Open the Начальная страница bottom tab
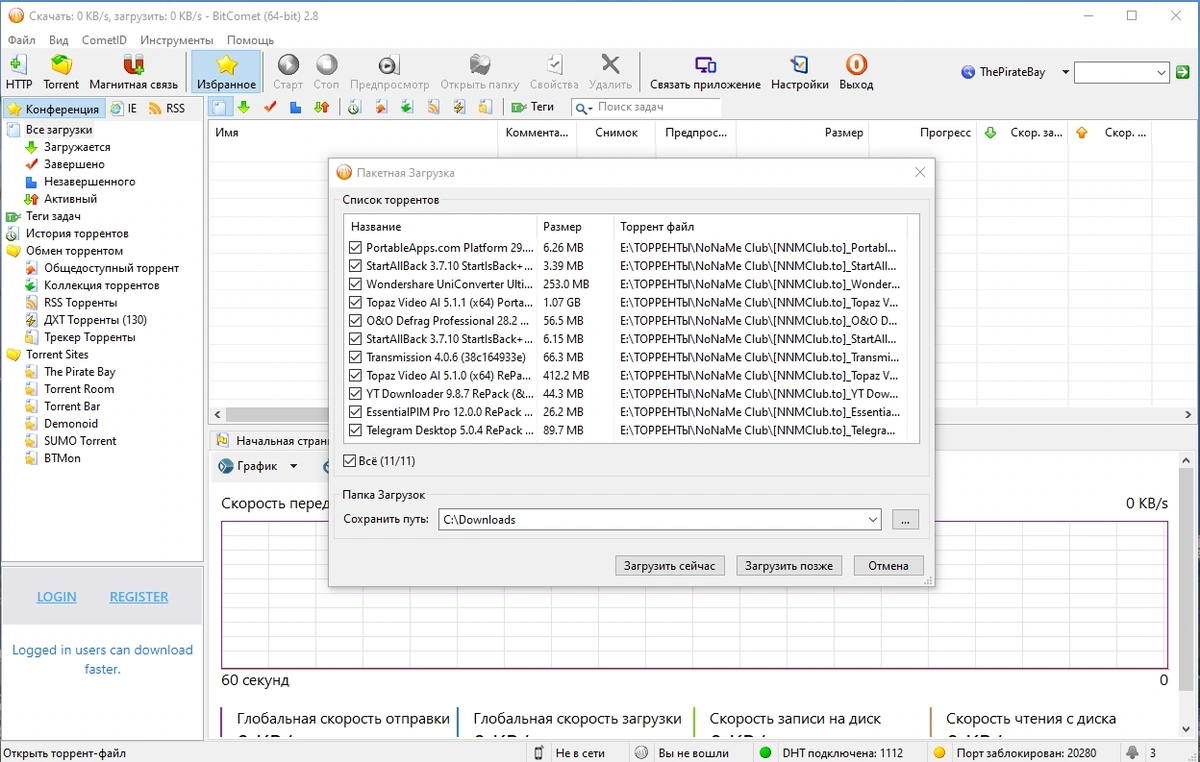This screenshot has height=762, width=1200. point(270,441)
